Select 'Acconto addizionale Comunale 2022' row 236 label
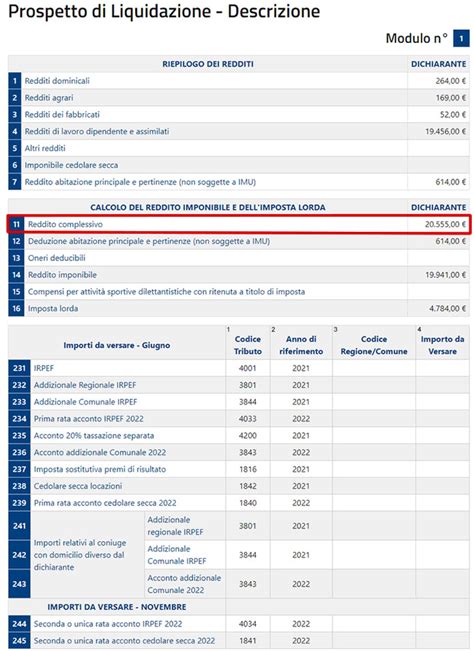 [x=100, y=452]
